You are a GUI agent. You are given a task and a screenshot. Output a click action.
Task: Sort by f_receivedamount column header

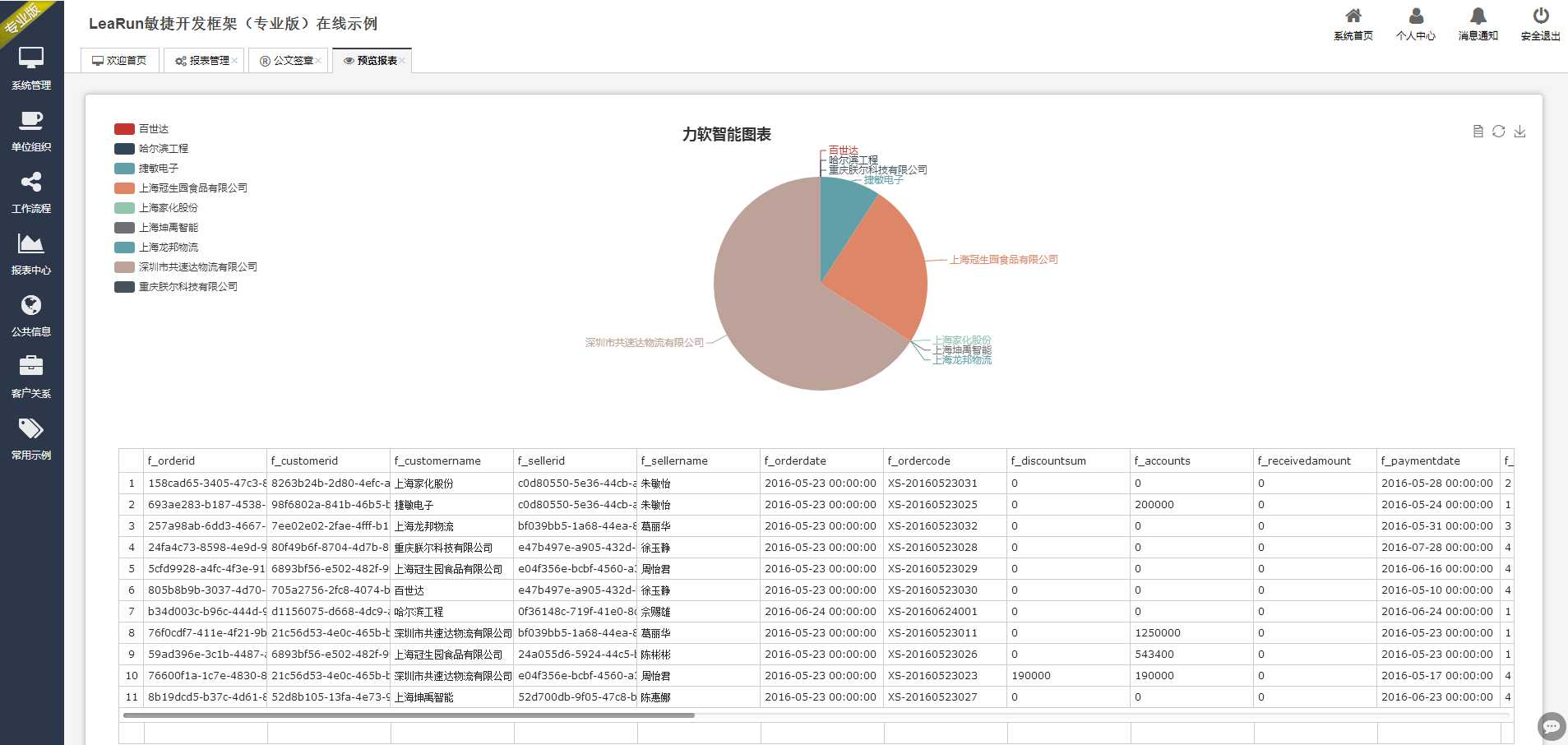tap(1316, 461)
